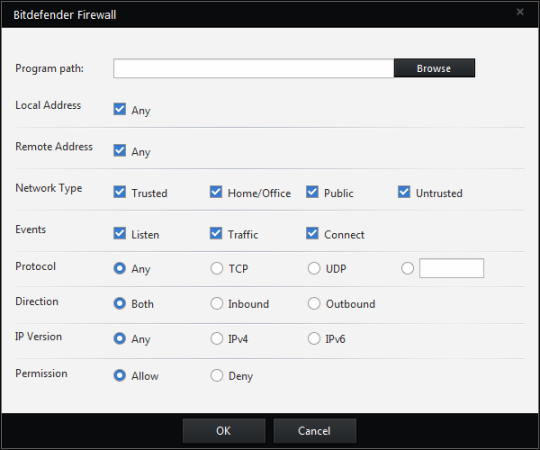Toggle the Trusted network type checkbox
540x450 pixels.
[x=120, y=192]
